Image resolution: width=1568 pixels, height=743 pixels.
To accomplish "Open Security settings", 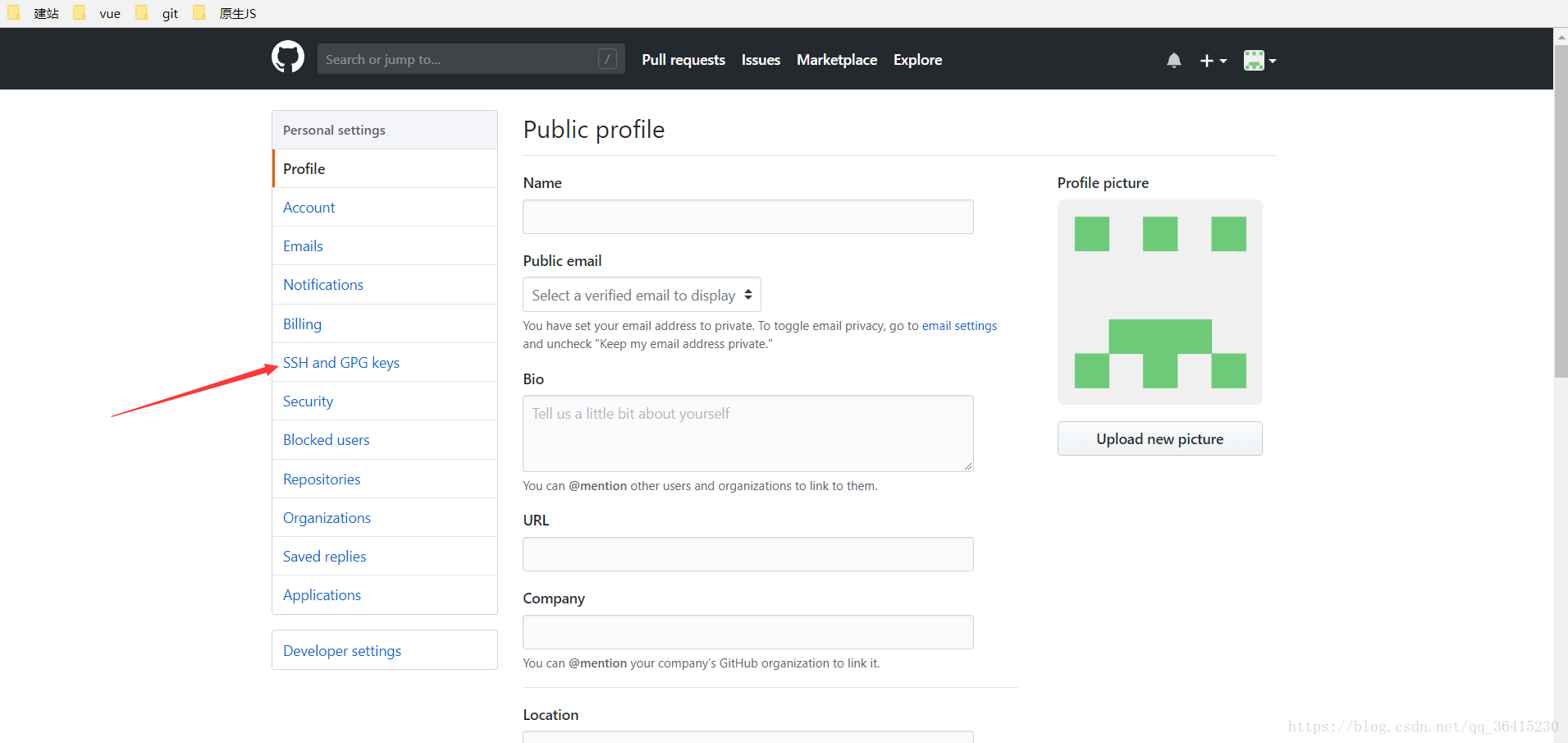I will 385,401.
